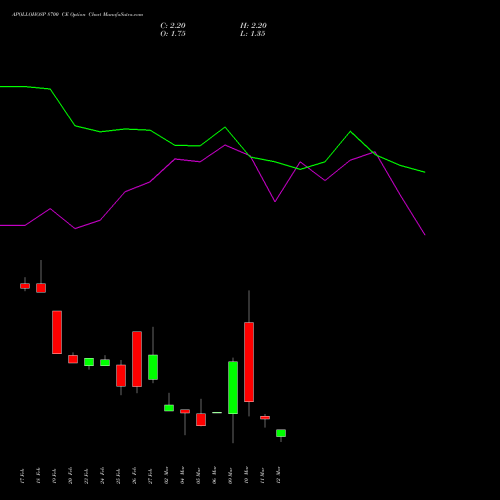The width and height of the screenshot is (500, 500).
Task: Select the open value 'O: 1.75'
Action: 173,34
